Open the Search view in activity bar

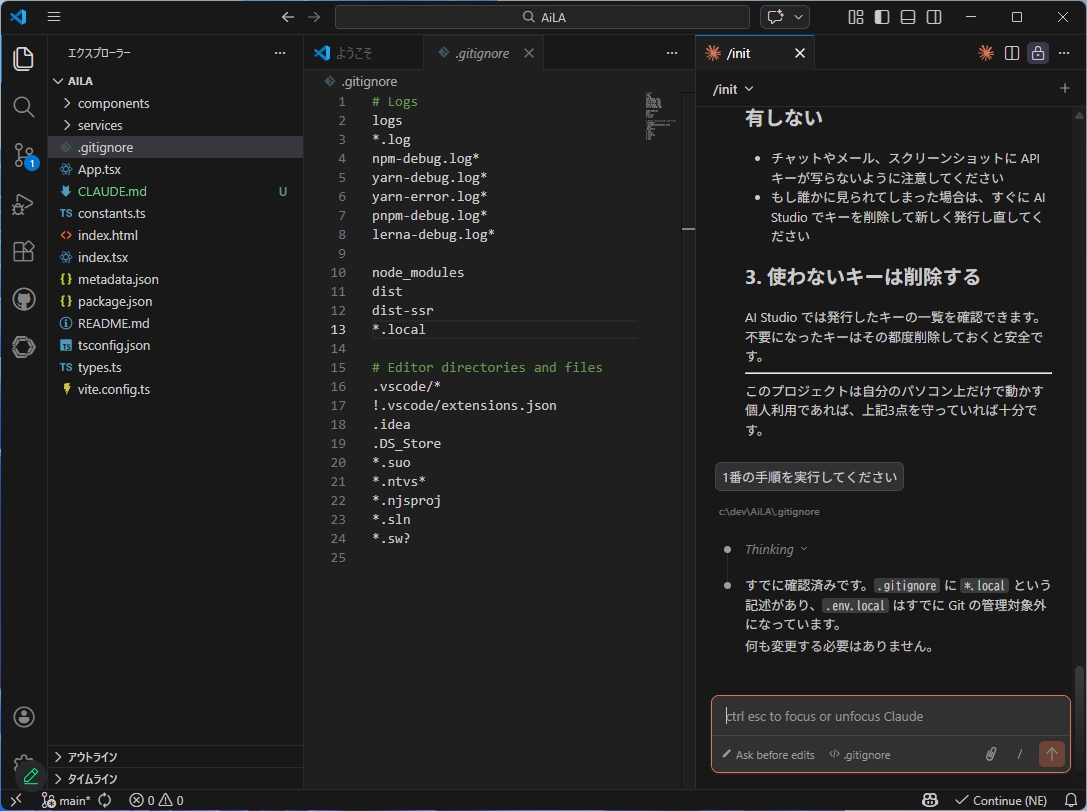coord(24,107)
